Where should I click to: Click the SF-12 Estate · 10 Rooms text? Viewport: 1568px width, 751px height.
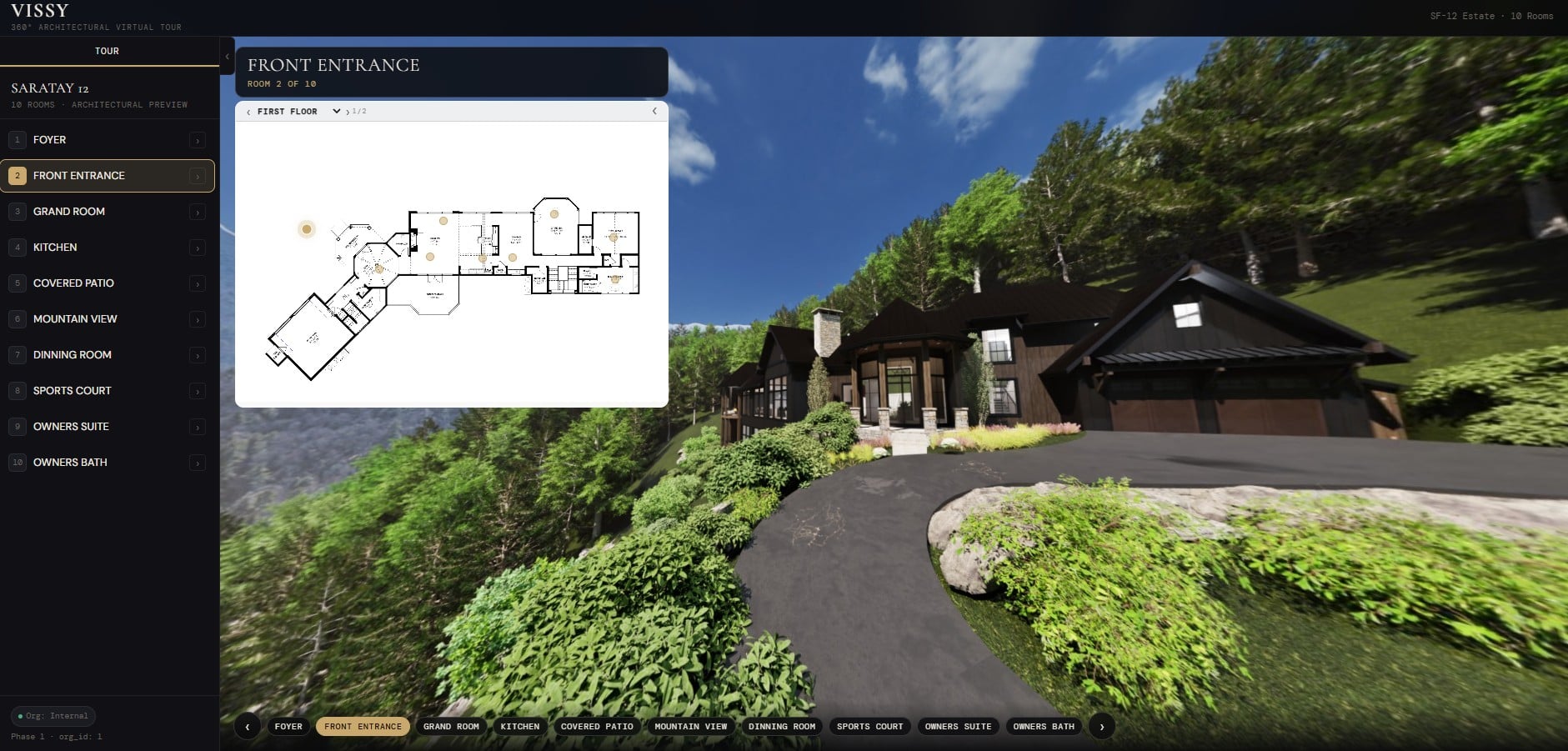click(x=1491, y=16)
